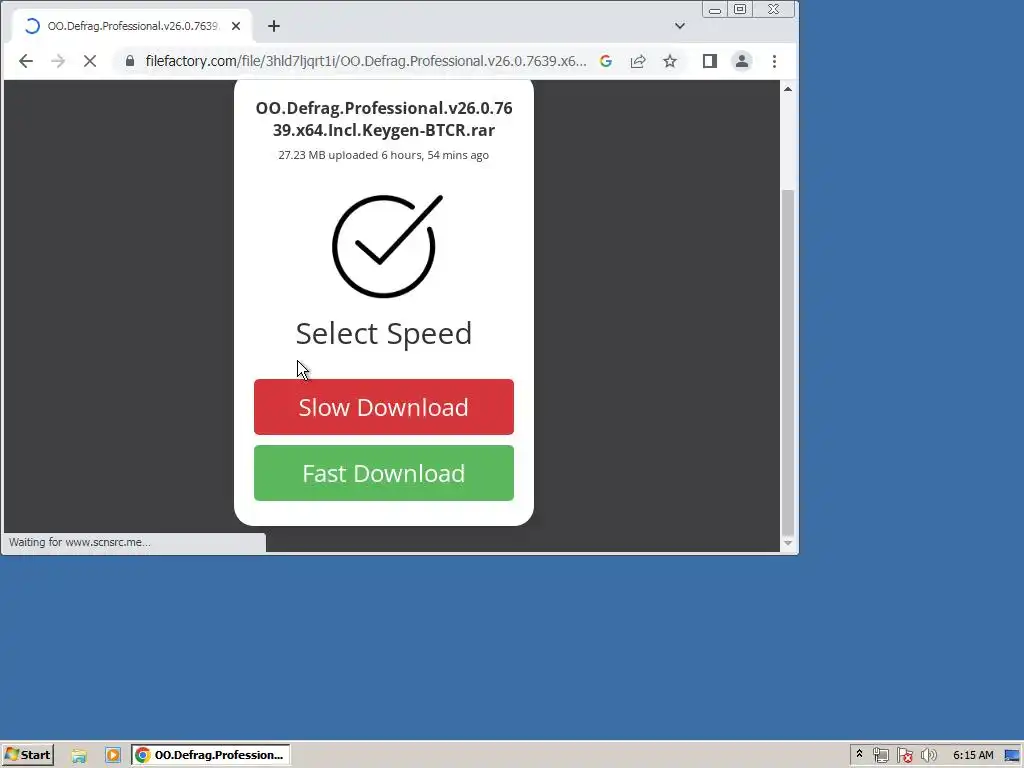Image resolution: width=1024 pixels, height=768 pixels.
Task: Bookmark this tab with star icon
Action: pos(670,61)
